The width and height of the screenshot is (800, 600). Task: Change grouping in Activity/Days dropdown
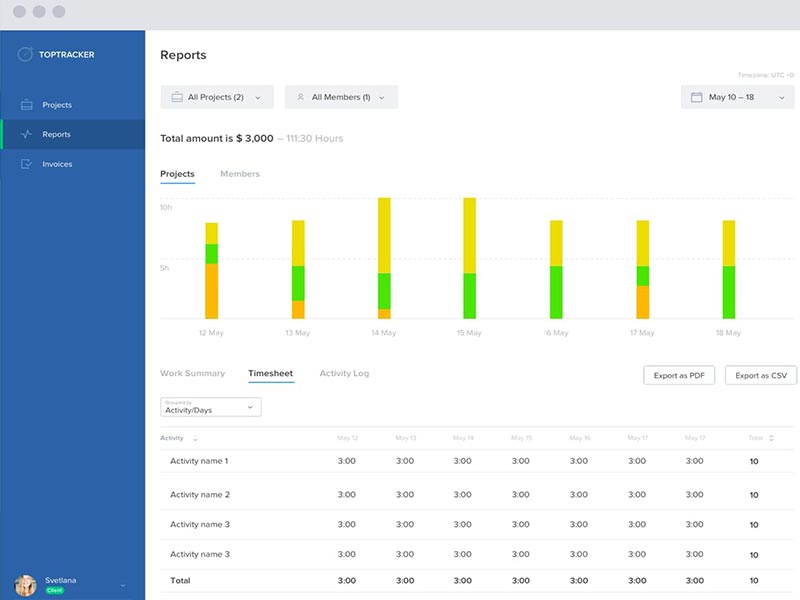211,407
